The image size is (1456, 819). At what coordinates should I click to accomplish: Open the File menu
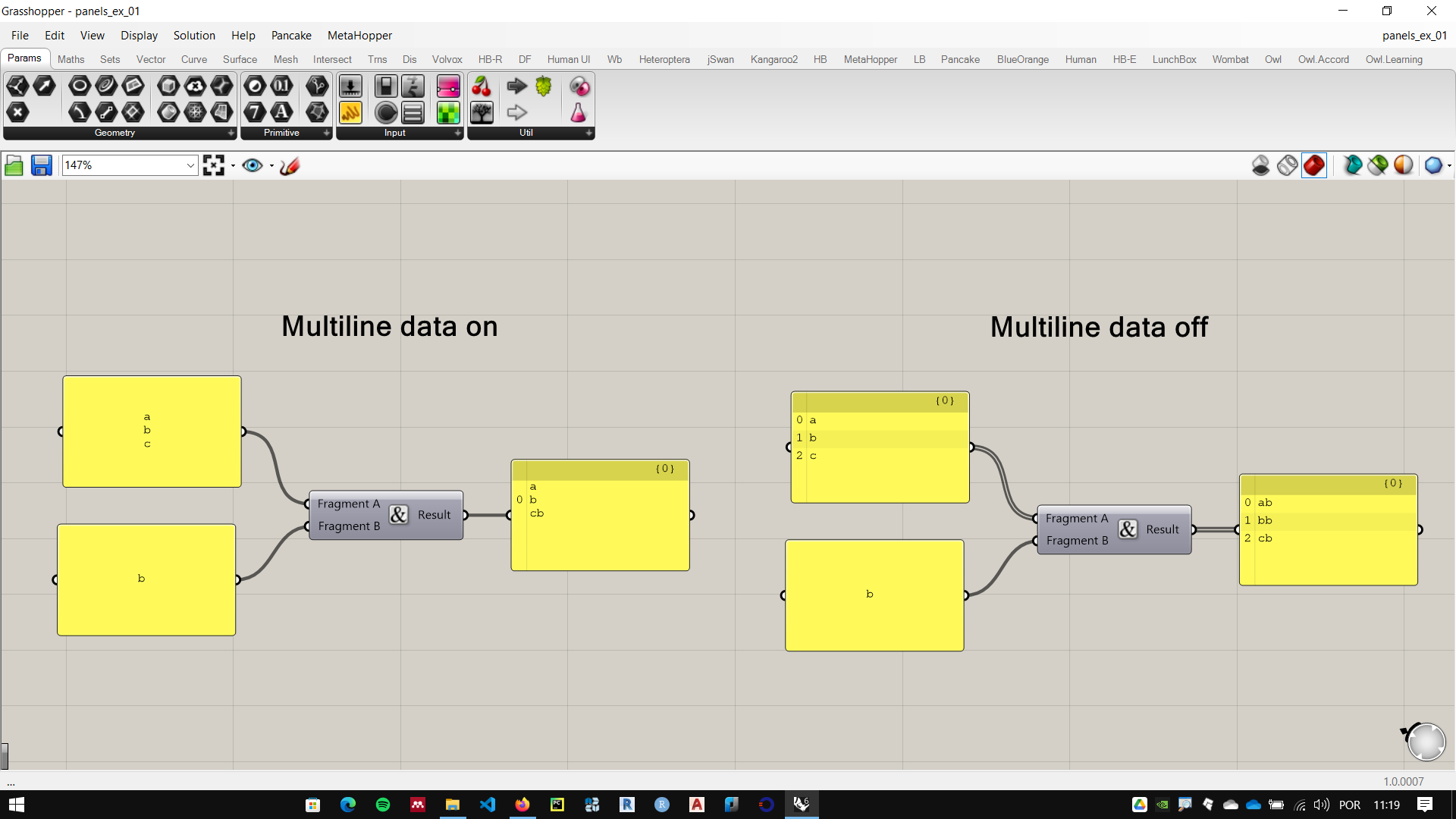(x=20, y=36)
